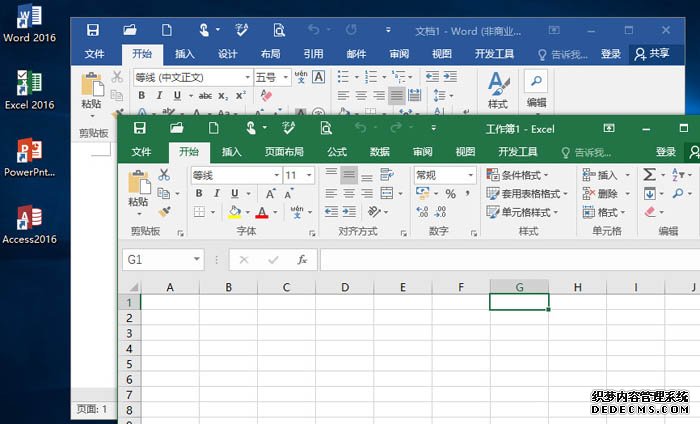
Task: Open Conditional Formatting dropdown in Excel
Action: (517, 175)
